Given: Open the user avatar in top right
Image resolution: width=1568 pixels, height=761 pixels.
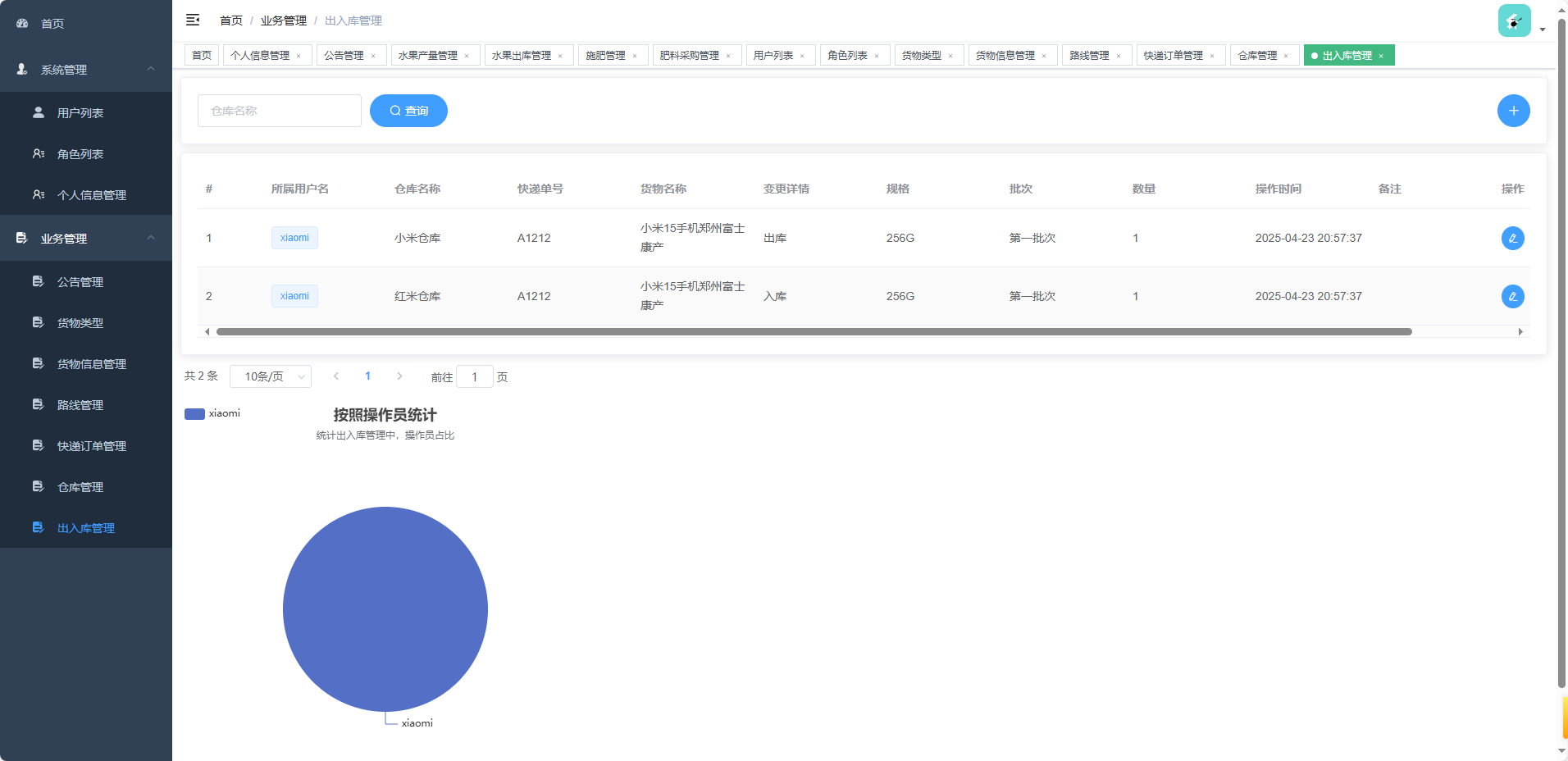Looking at the screenshot, I should coord(1514,21).
